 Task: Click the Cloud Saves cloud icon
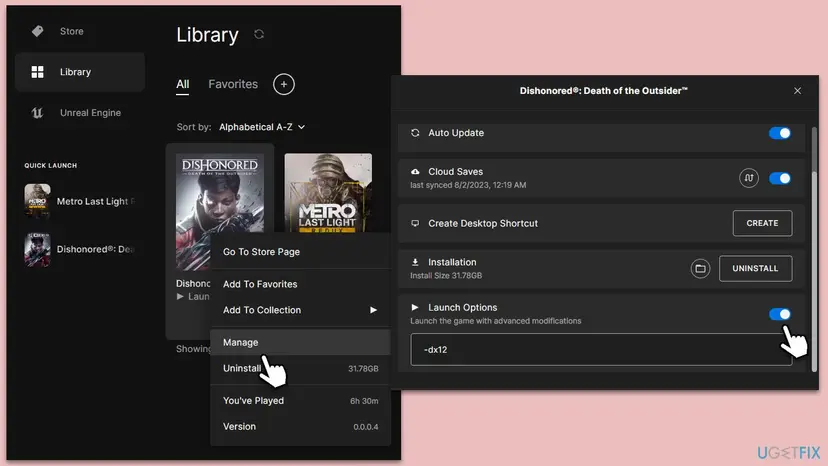pyautogui.click(x=415, y=172)
